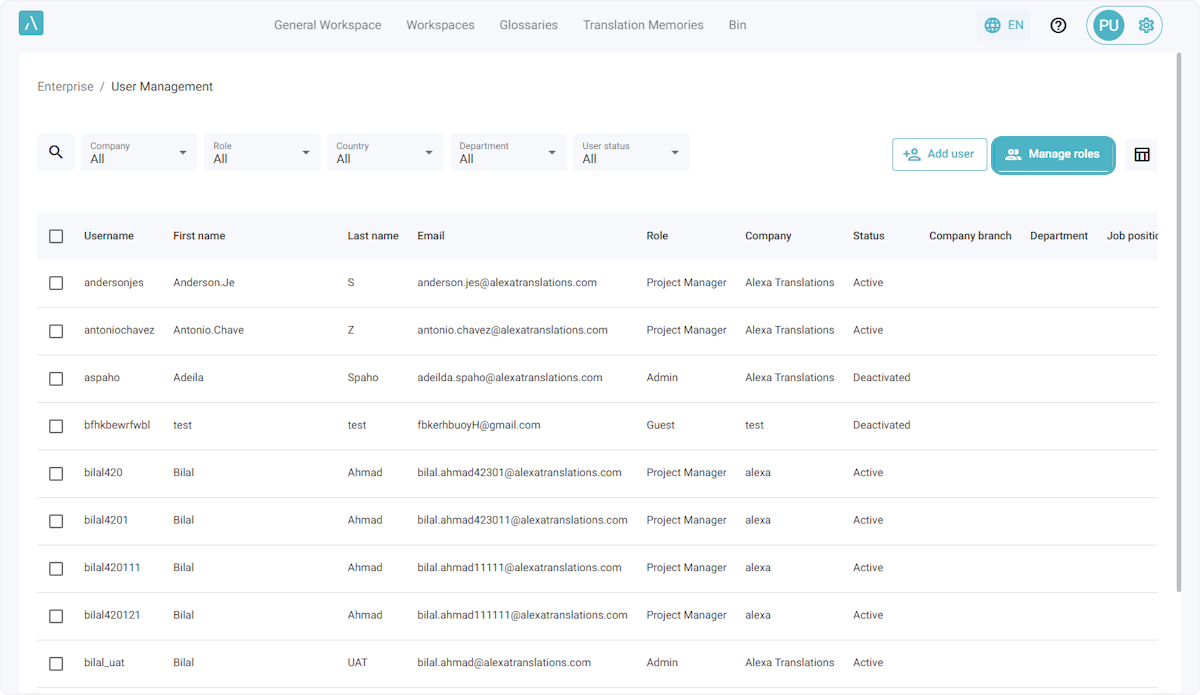This screenshot has width=1200, height=695.
Task: Click the Enterprise breadcrumb link
Action: 65,87
